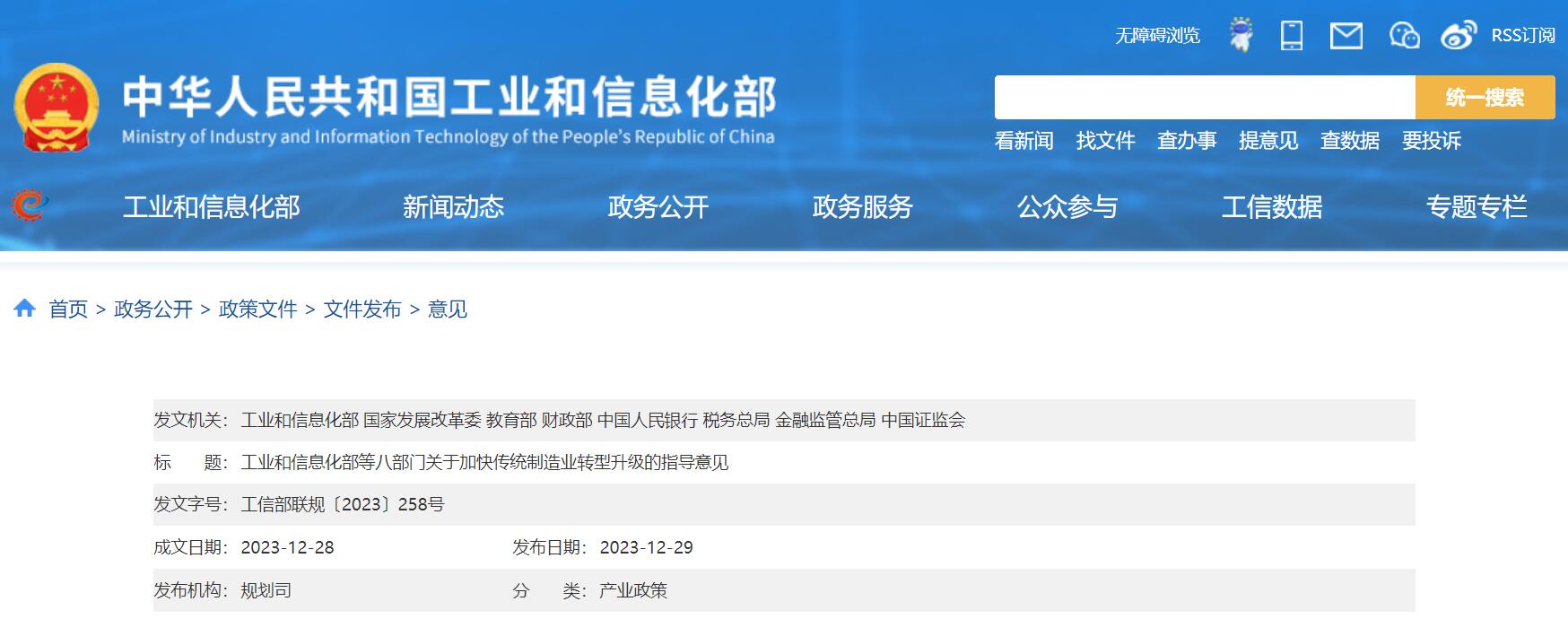The width and height of the screenshot is (1568, 619).
Task: Open the robot assistant icon
Action: coord(1241,35)
